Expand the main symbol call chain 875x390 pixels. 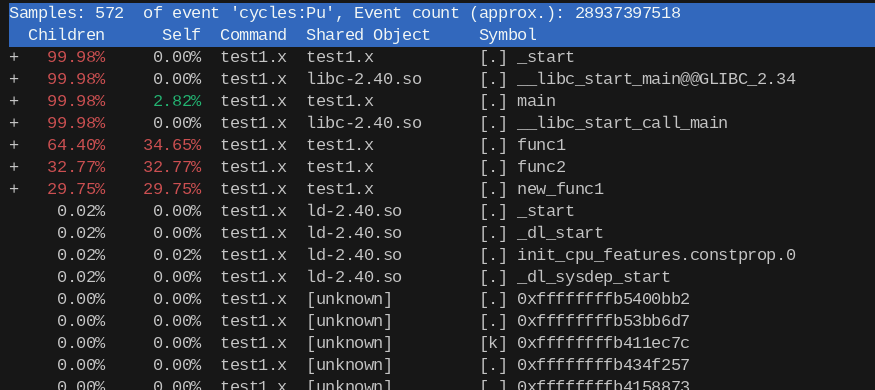[x=14, y=101]
